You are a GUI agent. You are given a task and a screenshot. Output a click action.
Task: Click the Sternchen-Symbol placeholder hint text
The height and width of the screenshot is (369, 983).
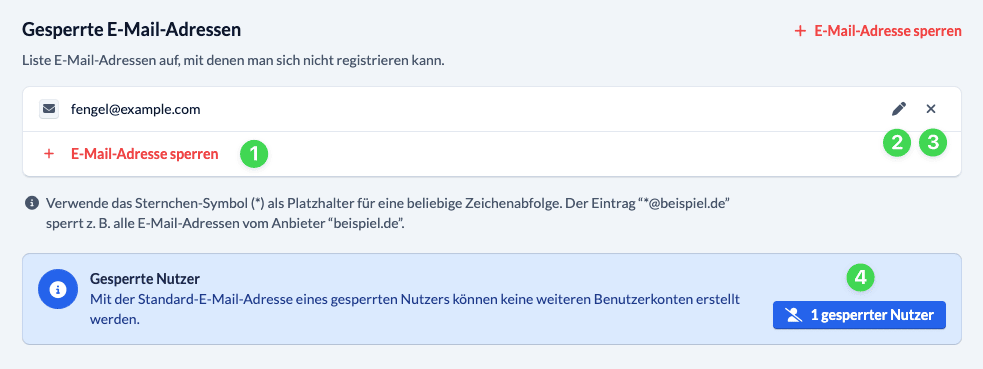point(387,214)
